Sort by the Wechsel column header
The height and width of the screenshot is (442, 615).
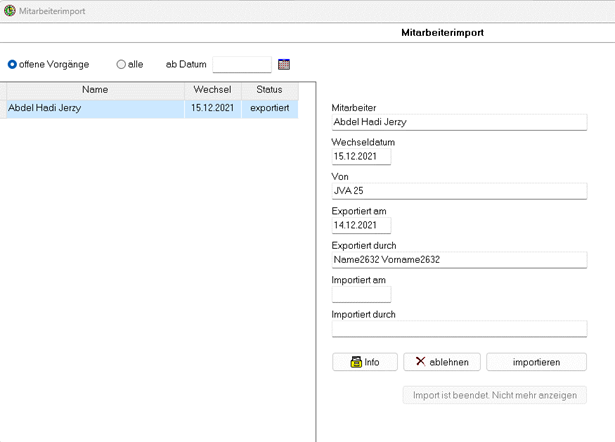pyautogui.click(x=213, y=90)
